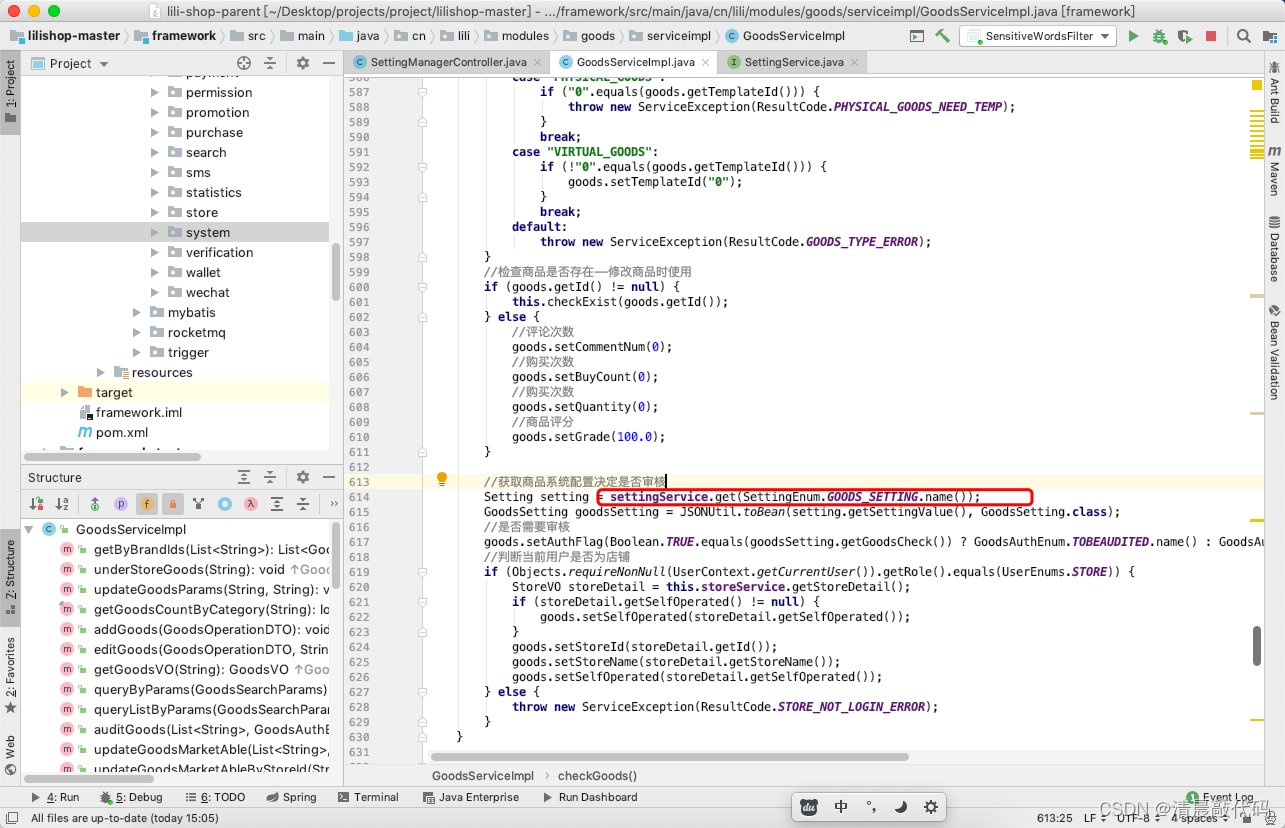Viewport: 1285px width, 828px height.
Task: Expand the system folder
Action: coord(154,232)
